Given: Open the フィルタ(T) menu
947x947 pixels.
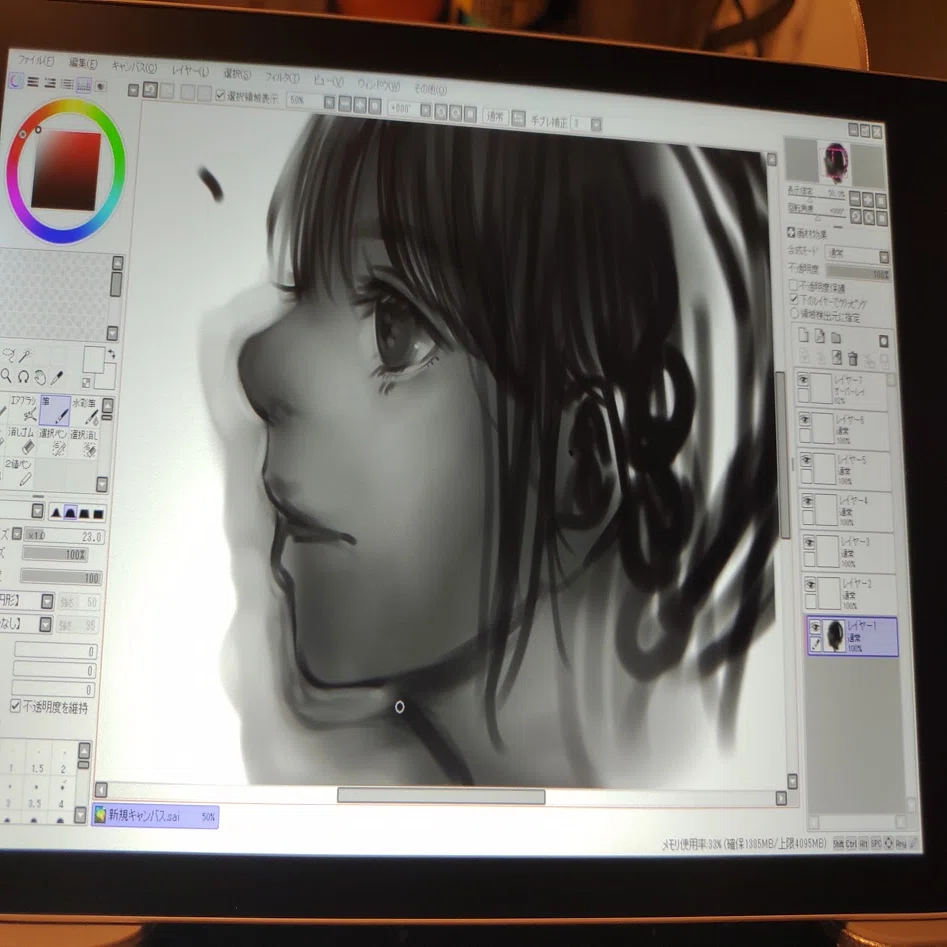Looking at the screenshot, I should coord(282,78).
